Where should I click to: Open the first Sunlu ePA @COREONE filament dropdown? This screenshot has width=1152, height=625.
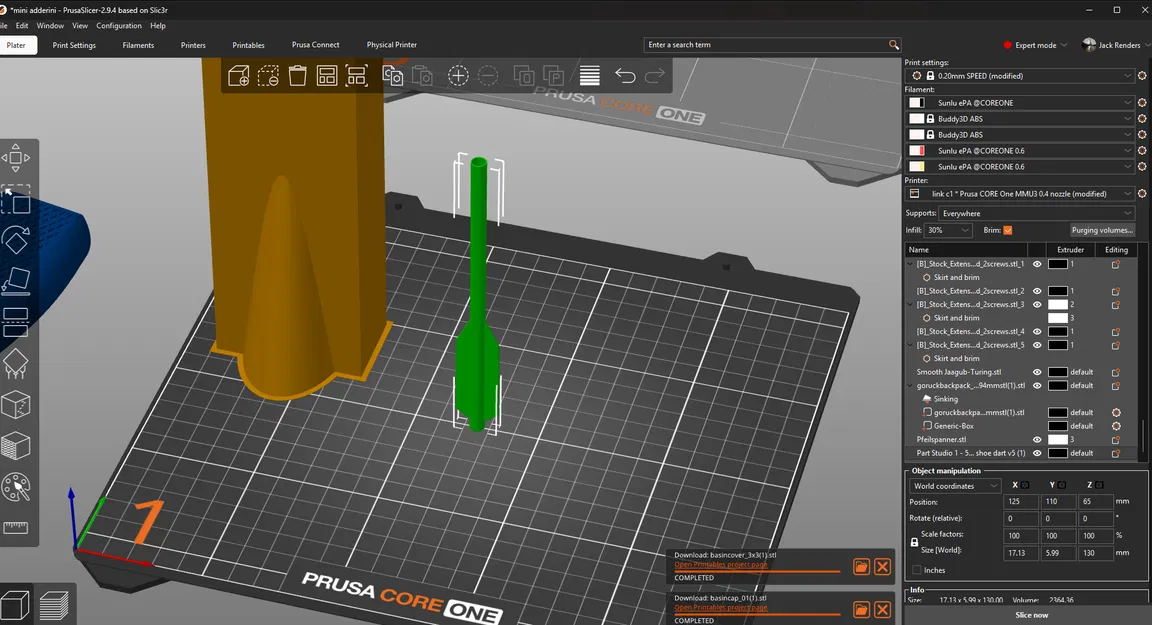[x=1020, y=103]
